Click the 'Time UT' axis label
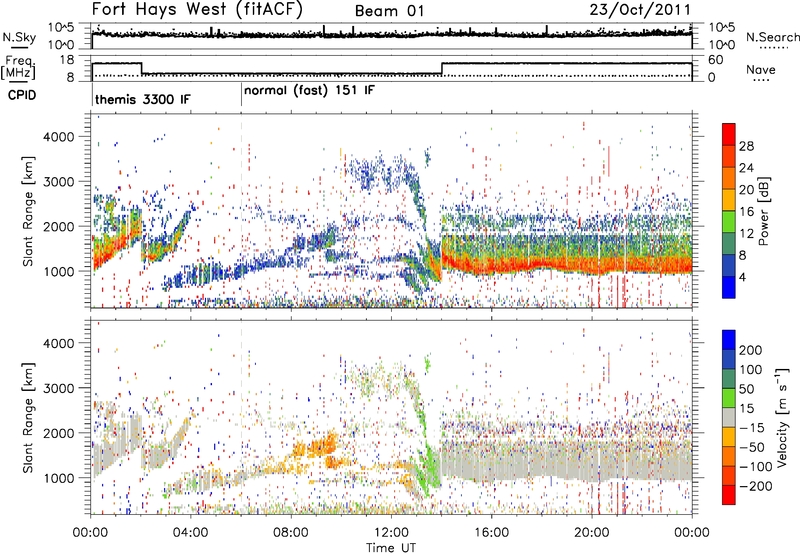 [391, 547]
